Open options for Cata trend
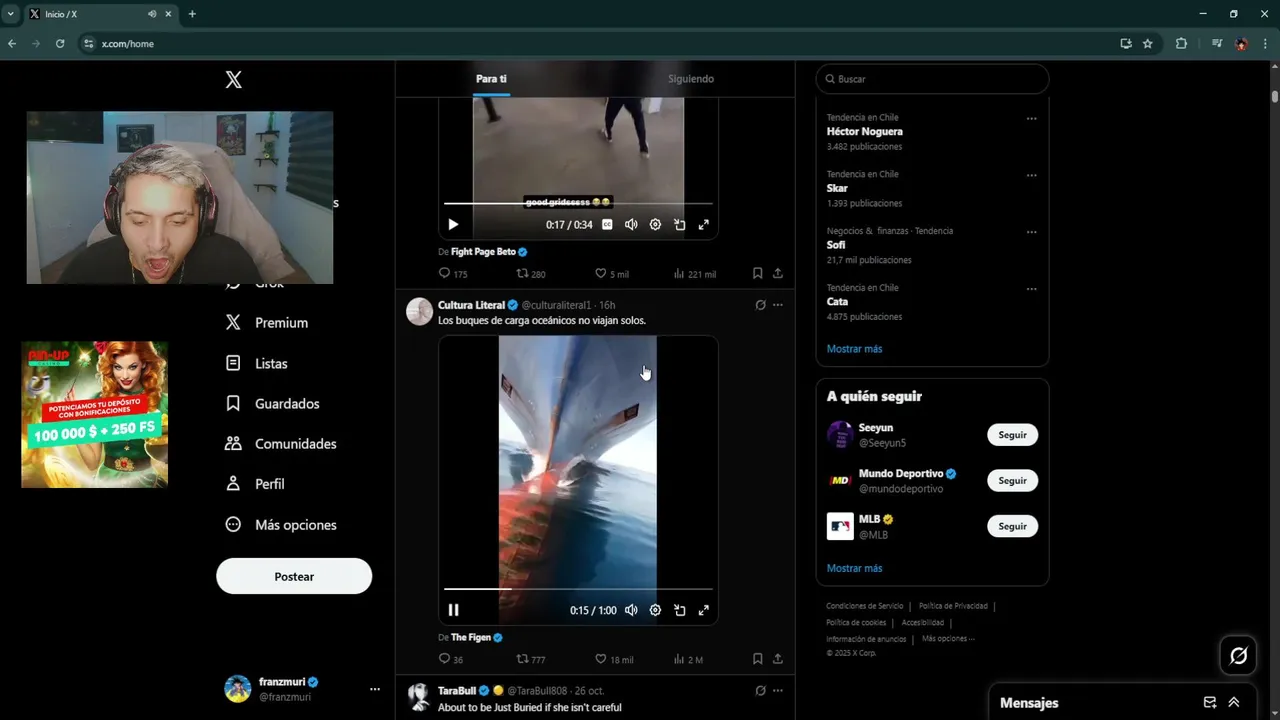This screenshot has width=1280, height=720. [x=1031, y=290]
